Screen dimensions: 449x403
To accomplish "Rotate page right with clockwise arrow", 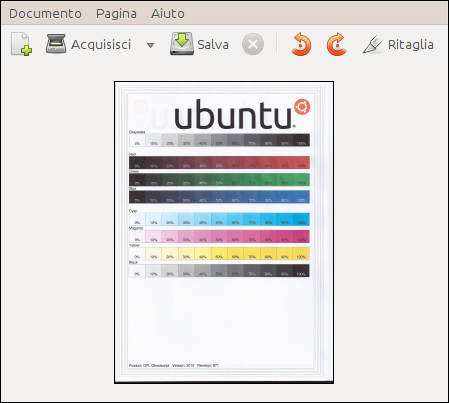I will 336,44.
